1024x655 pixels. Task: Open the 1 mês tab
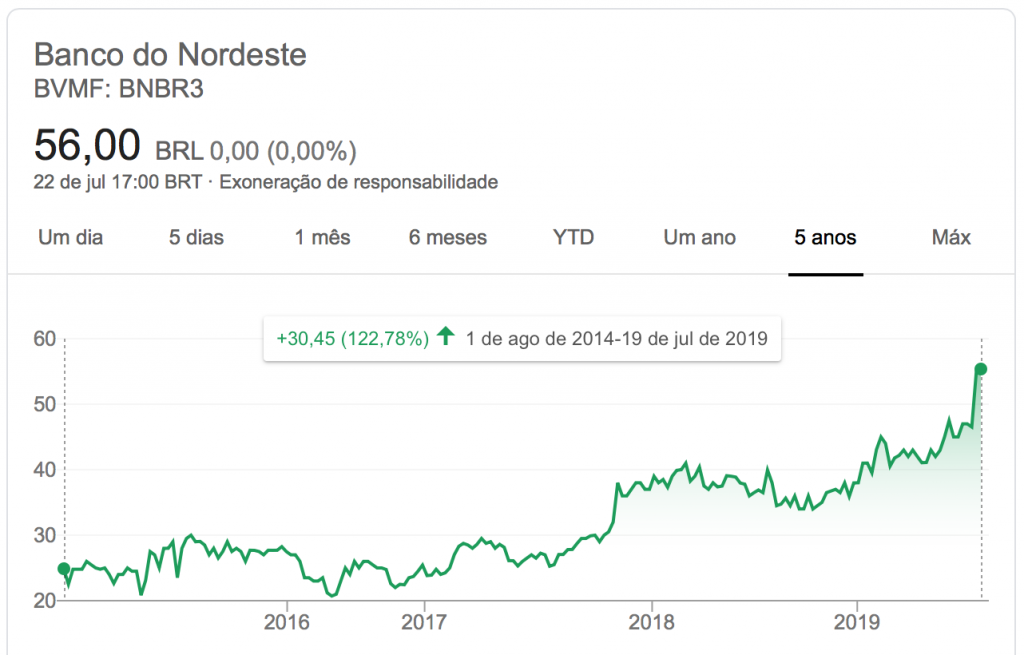322,238
